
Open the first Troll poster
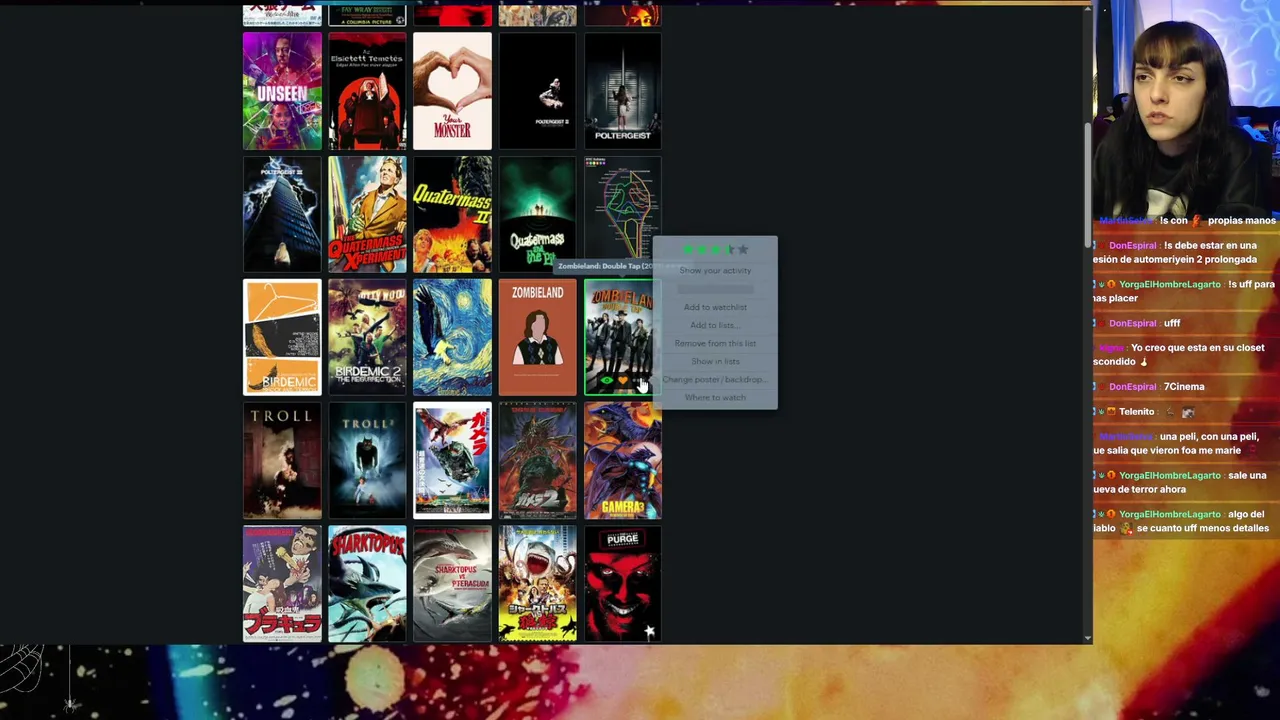point(282,461)
